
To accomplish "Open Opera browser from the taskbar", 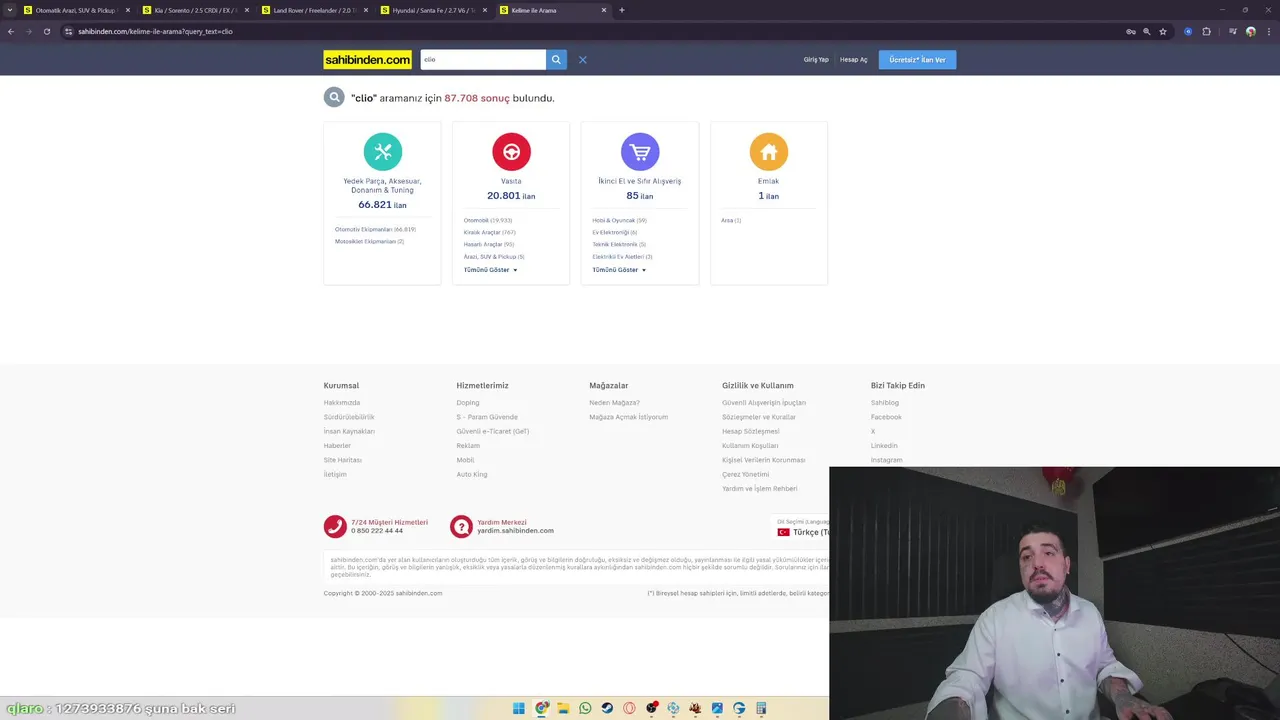I will (x=629, y=708).
